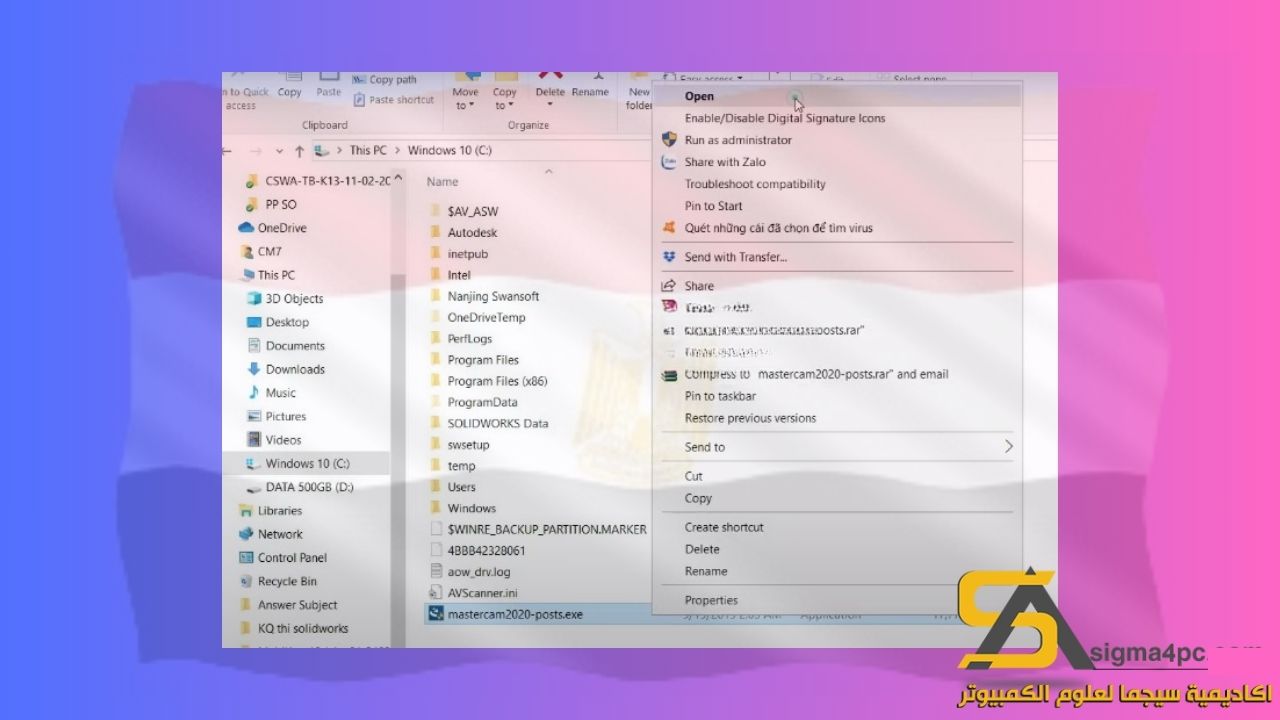This screenshot has width=1280, height=720.
Task: Click the Forward navigation arrow
Action: click(x=255, y=151)
